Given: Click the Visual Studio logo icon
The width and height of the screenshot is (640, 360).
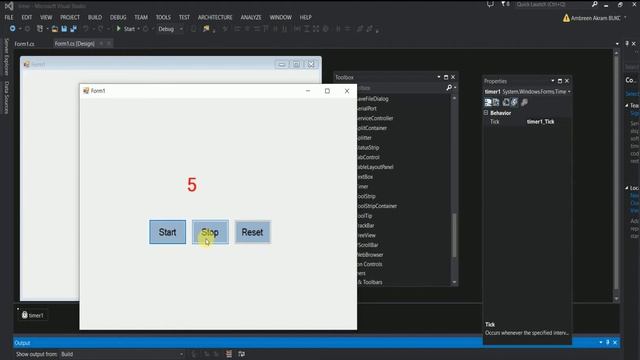Looking at the screenshot, I should point(9,6).
